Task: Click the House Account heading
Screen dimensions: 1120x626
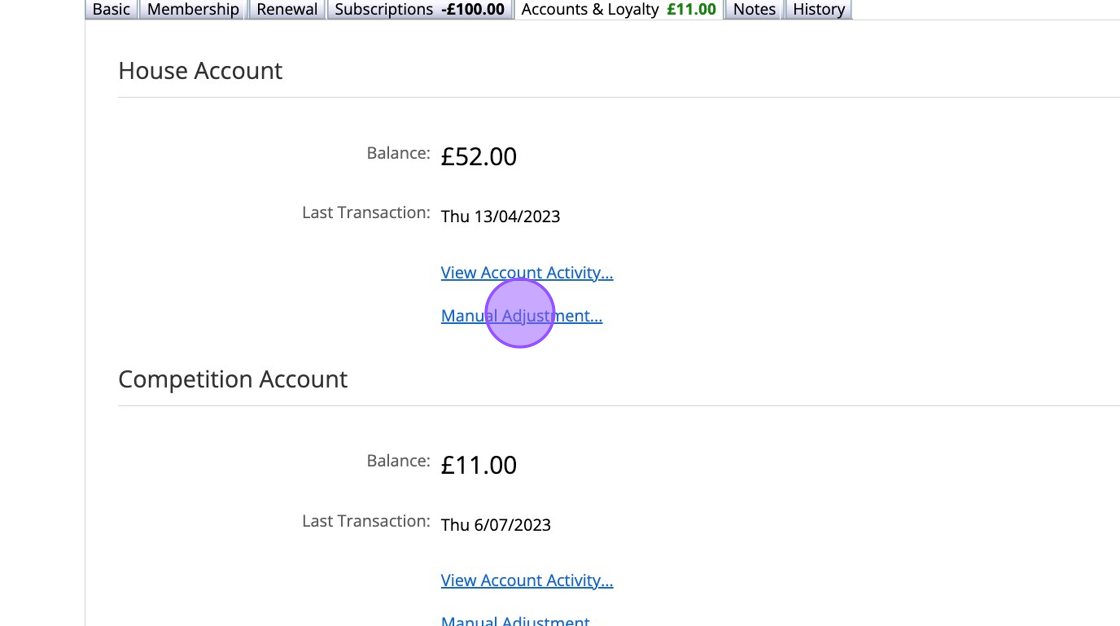Action: click(x=200, y=71)
